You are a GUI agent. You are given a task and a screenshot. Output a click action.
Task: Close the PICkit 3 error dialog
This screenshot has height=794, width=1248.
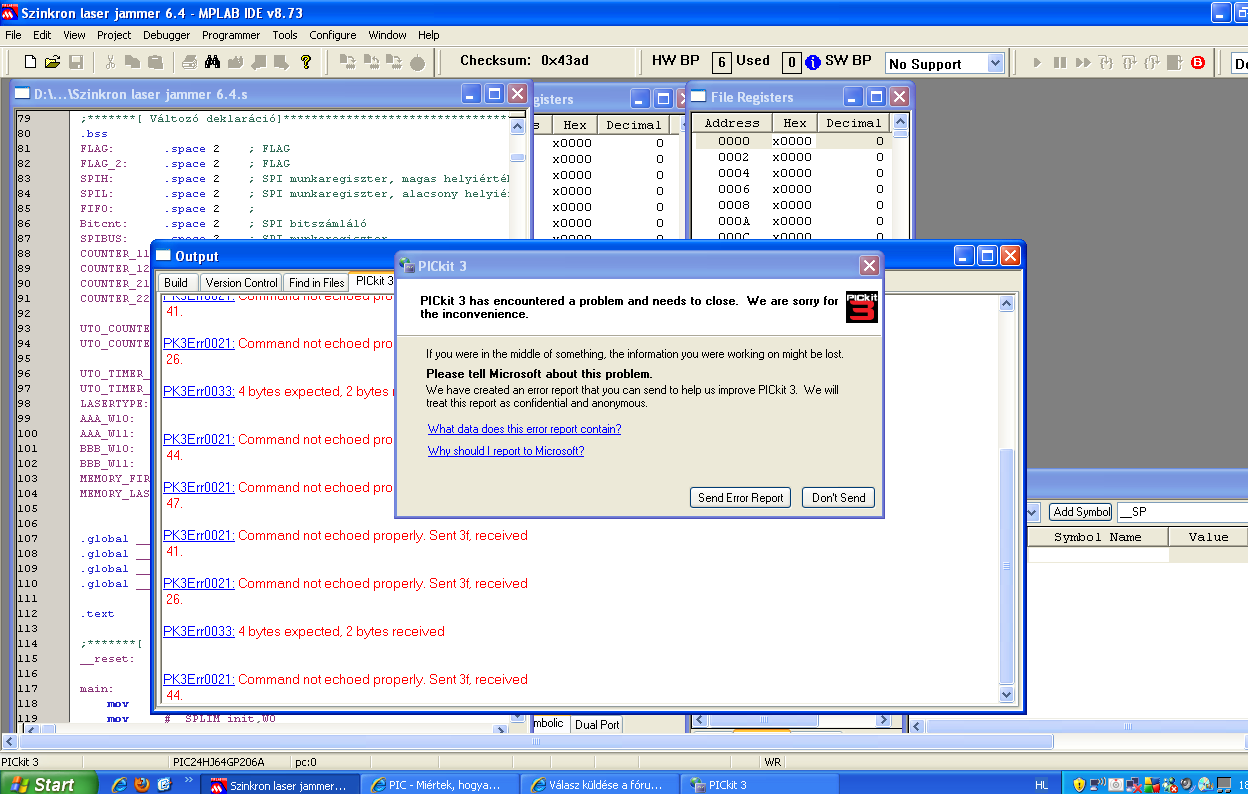[869, 266]
